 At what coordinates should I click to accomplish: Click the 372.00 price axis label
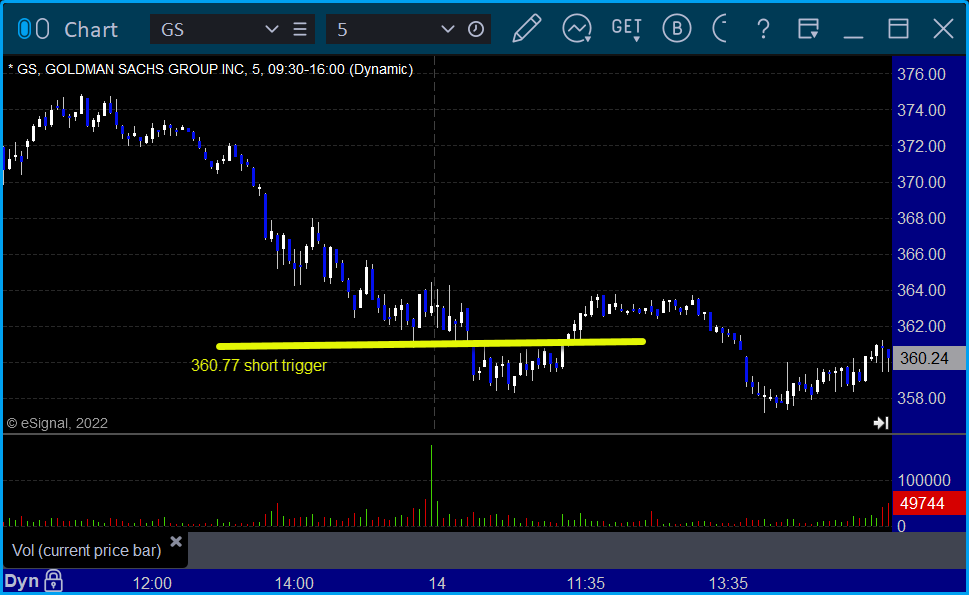921,146
